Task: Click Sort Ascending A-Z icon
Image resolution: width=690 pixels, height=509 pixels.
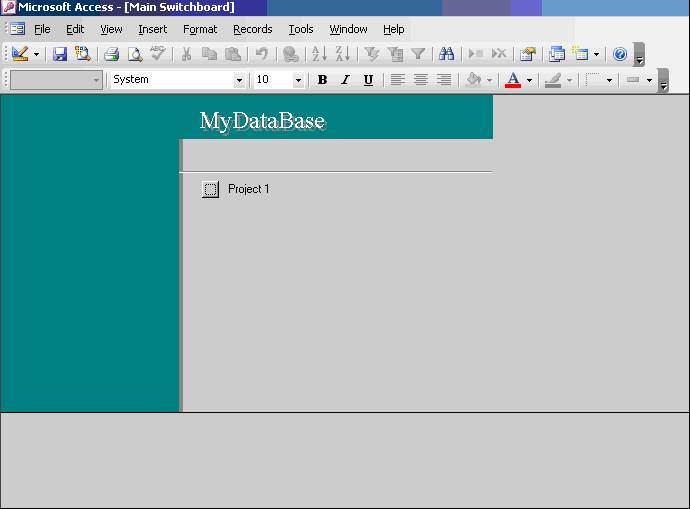Action: [319, 54]
